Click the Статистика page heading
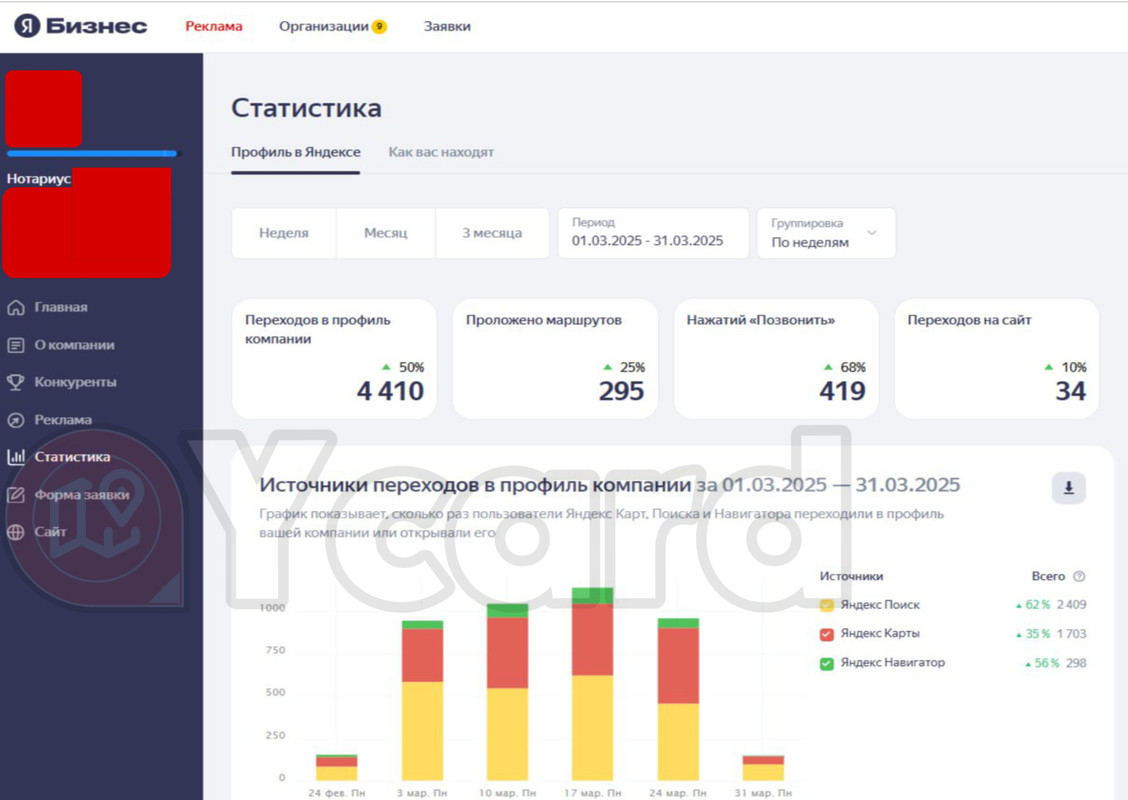 [x=306, y=108]
